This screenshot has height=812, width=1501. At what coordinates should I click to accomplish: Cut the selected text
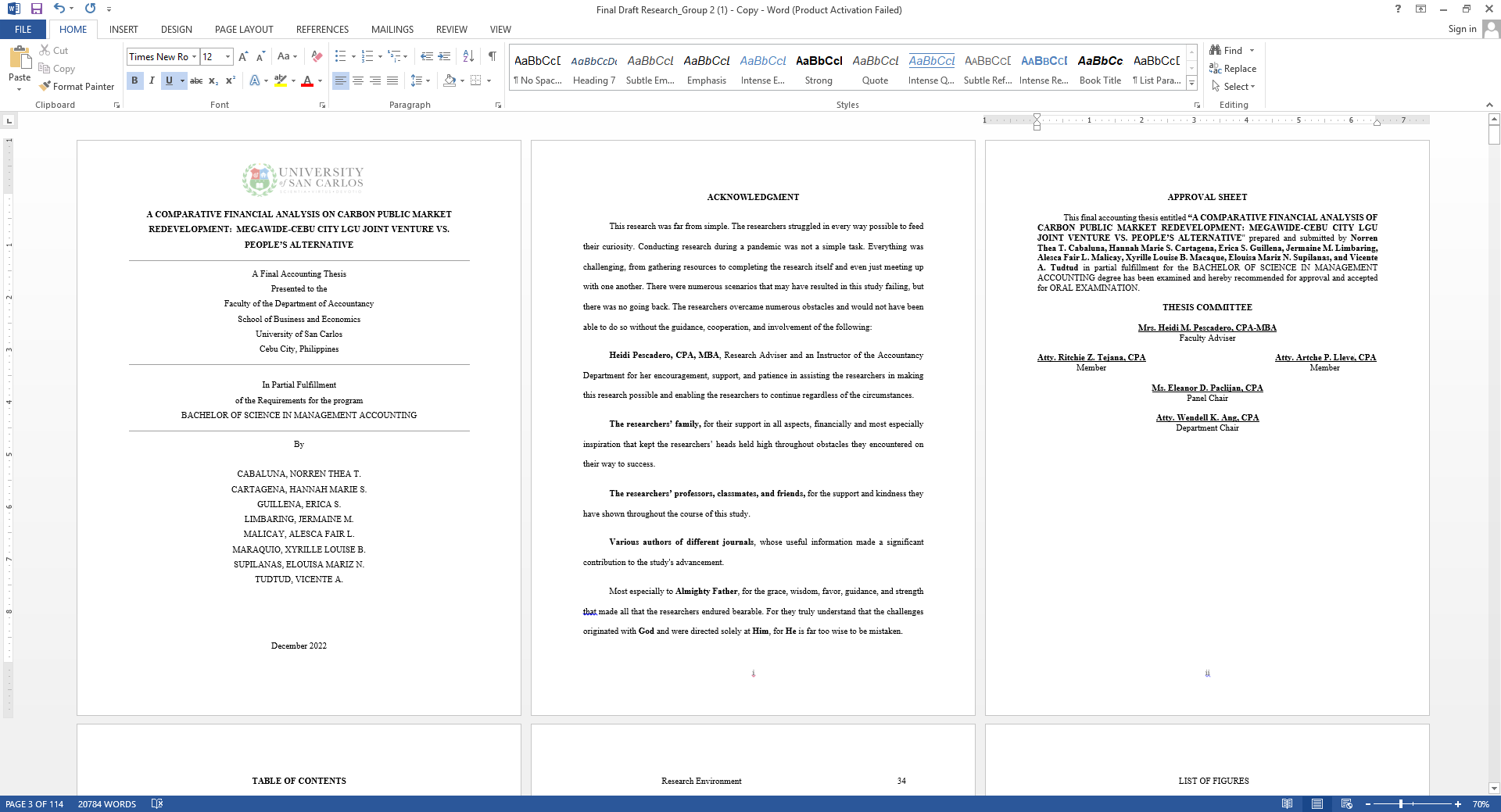tap(54, 50)
